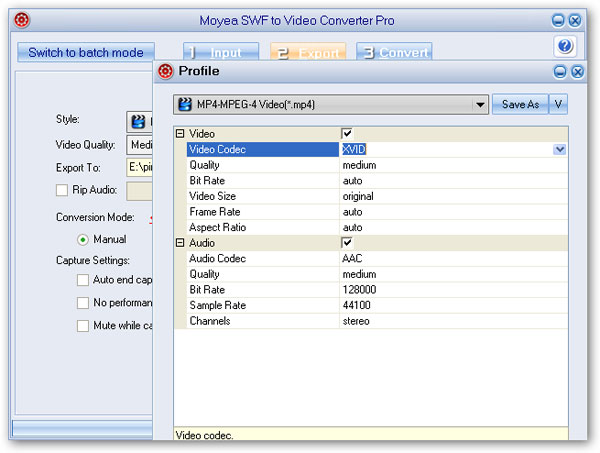The image size is (600, 453).
Task: Open the Video Codec XVID dropdown arrow
Action: [559, 149]
